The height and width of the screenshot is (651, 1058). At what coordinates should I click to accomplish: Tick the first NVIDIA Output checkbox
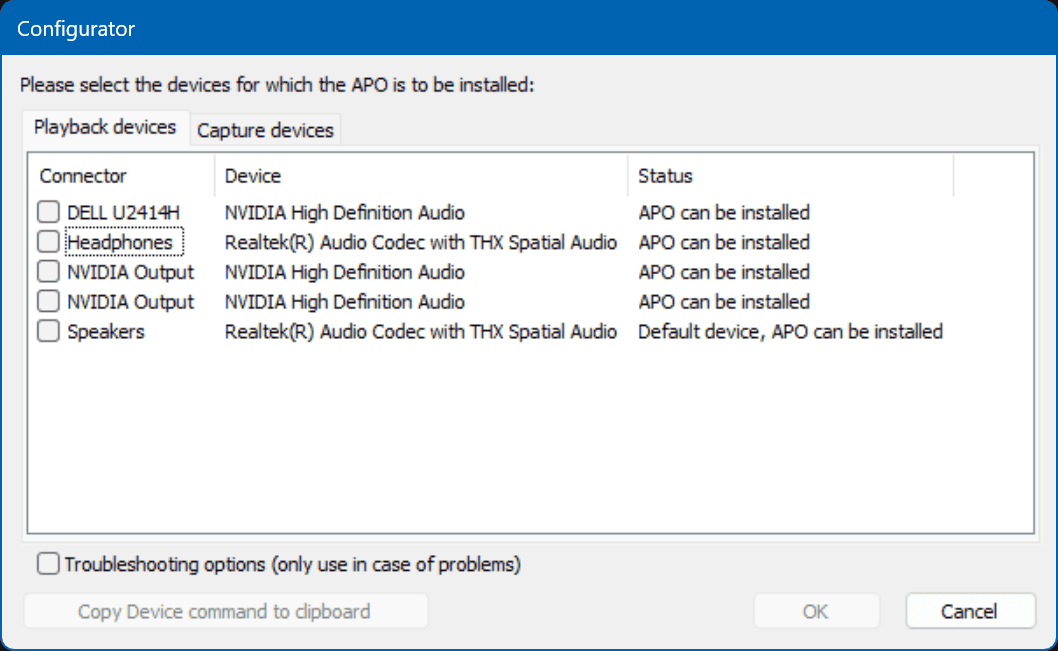pyautogui.click(x=48, y=272)
